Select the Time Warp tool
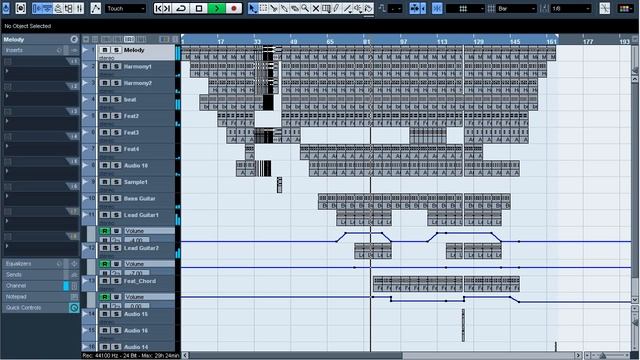This screenshot has width=640, height=360. pyautogui.click(x=326, y=8)
